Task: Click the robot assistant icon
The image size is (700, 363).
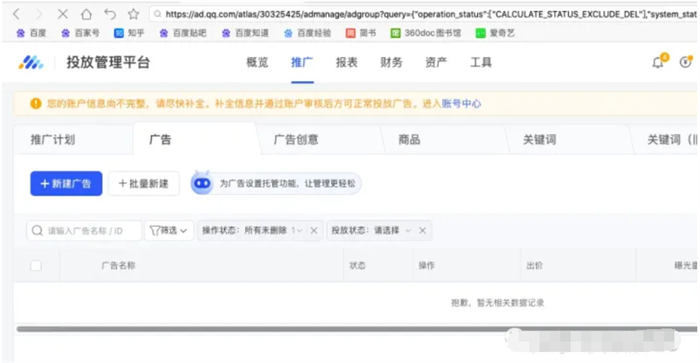Action: click(x=202, y=183)
